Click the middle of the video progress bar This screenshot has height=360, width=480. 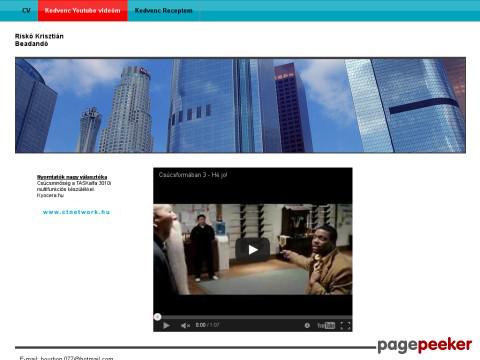[x=253, y=317]
